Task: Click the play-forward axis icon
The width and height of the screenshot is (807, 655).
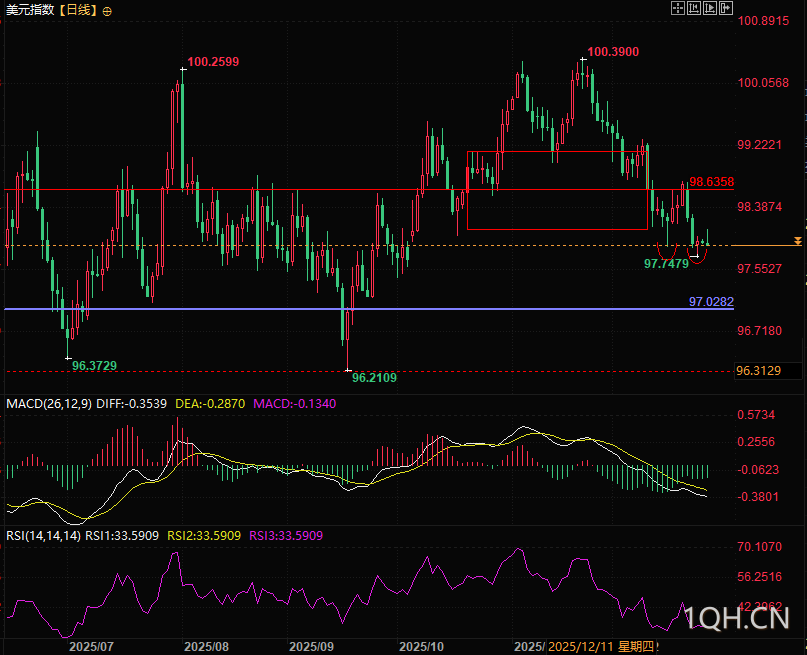Action: click(710, 8)
